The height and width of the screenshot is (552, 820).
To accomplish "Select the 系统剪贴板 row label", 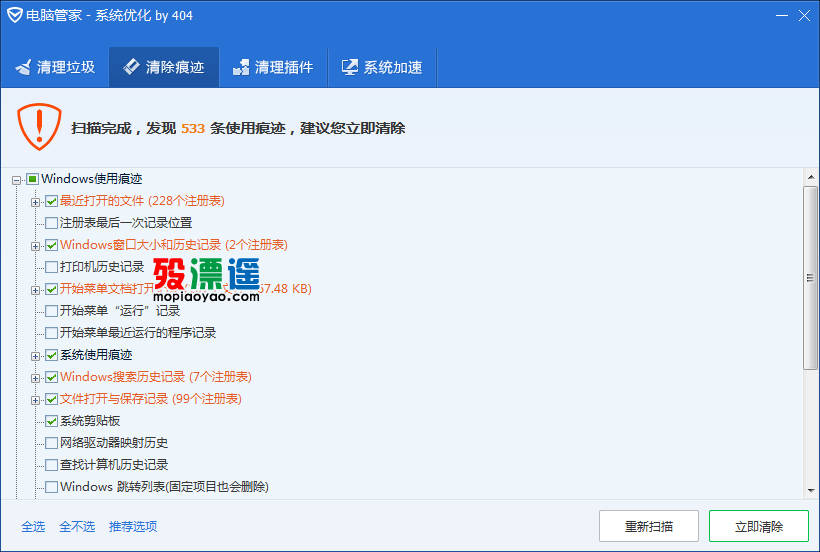I will 90,421.
